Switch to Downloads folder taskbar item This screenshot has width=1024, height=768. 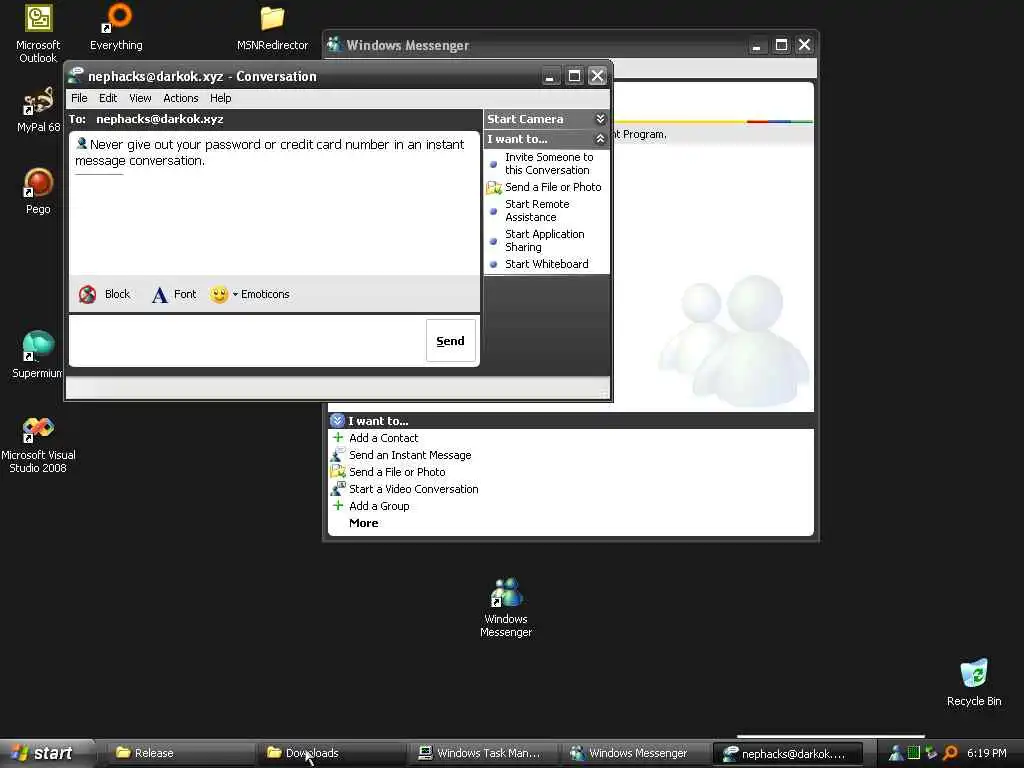332,754
